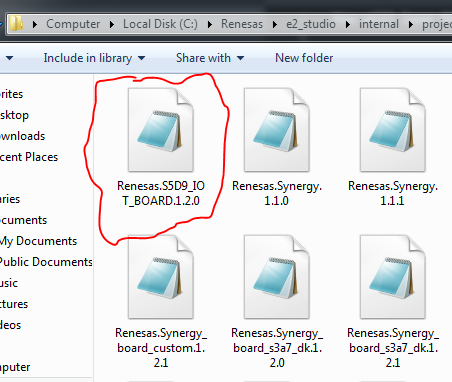452x382 pixels.
Task: Expand the arrow after Renesas in the breadcrumb
Action: tap(275, 24)
